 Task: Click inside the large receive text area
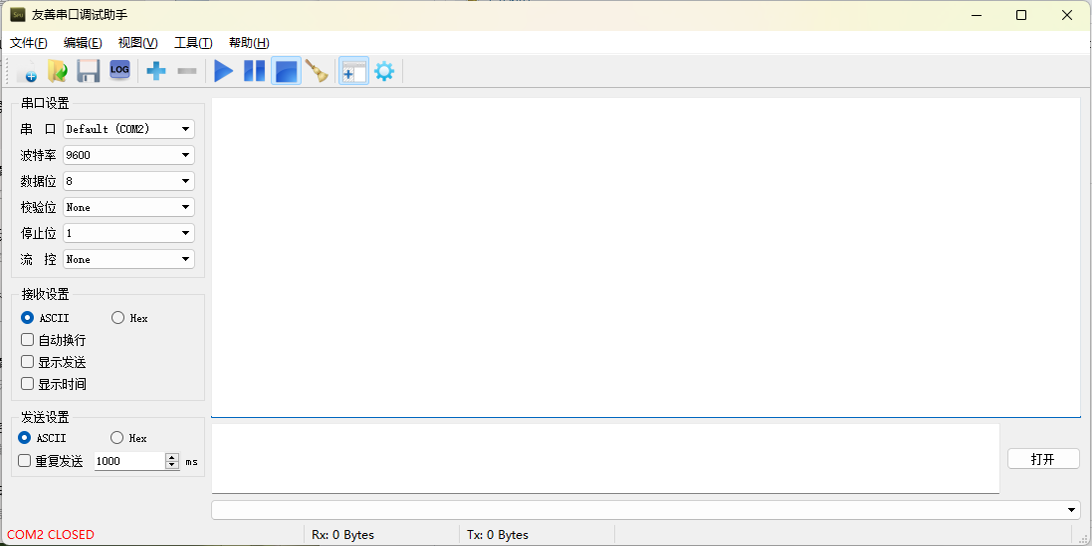[x=646, y=257]
